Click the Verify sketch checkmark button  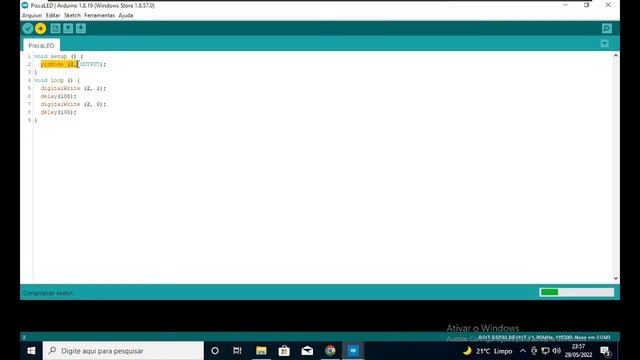(28, 28)
